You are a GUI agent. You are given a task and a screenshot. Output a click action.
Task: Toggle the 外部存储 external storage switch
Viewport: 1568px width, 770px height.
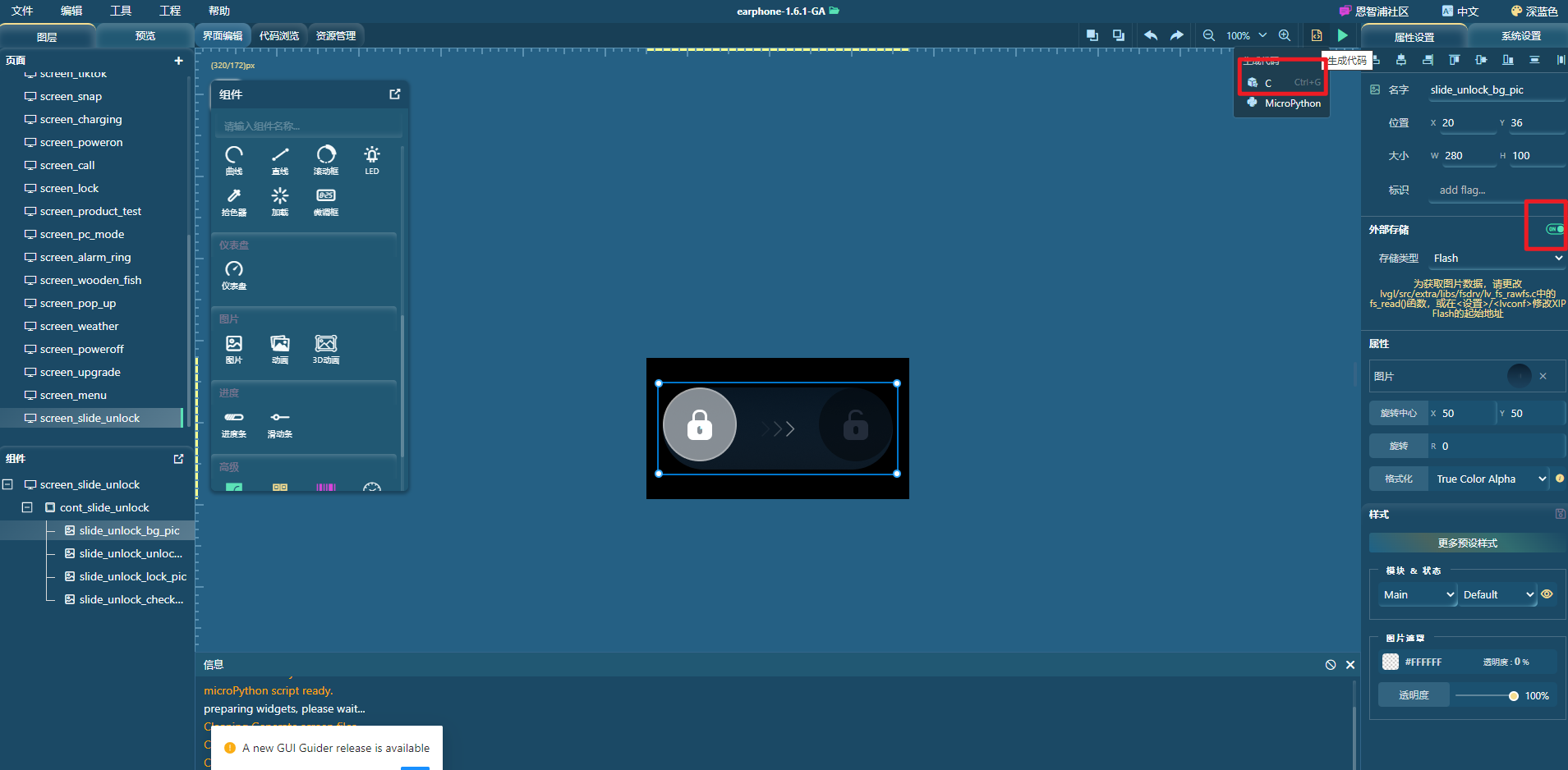click(x=1555, y=229)
